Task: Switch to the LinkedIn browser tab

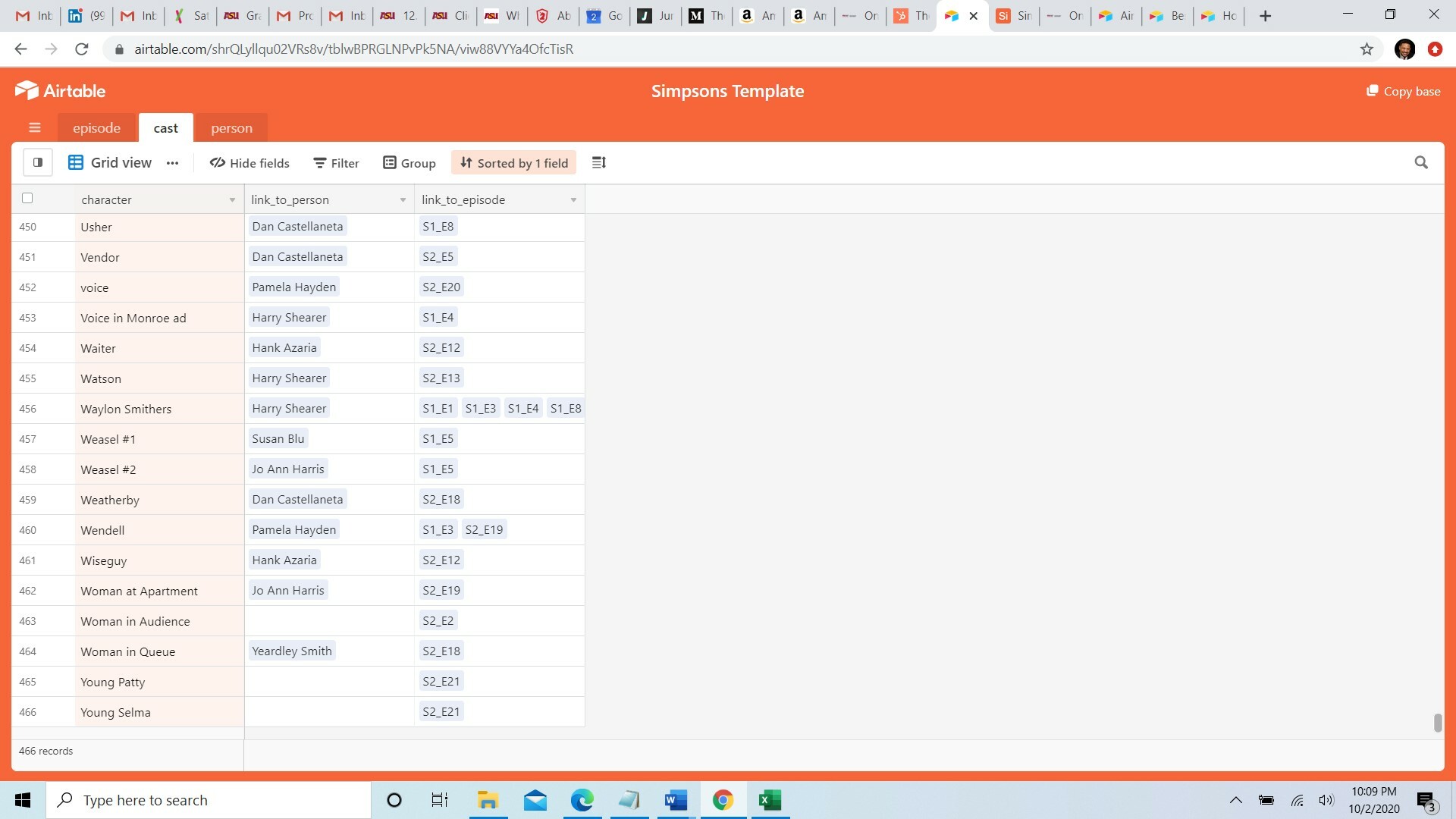Action: [x=86, y=16]
